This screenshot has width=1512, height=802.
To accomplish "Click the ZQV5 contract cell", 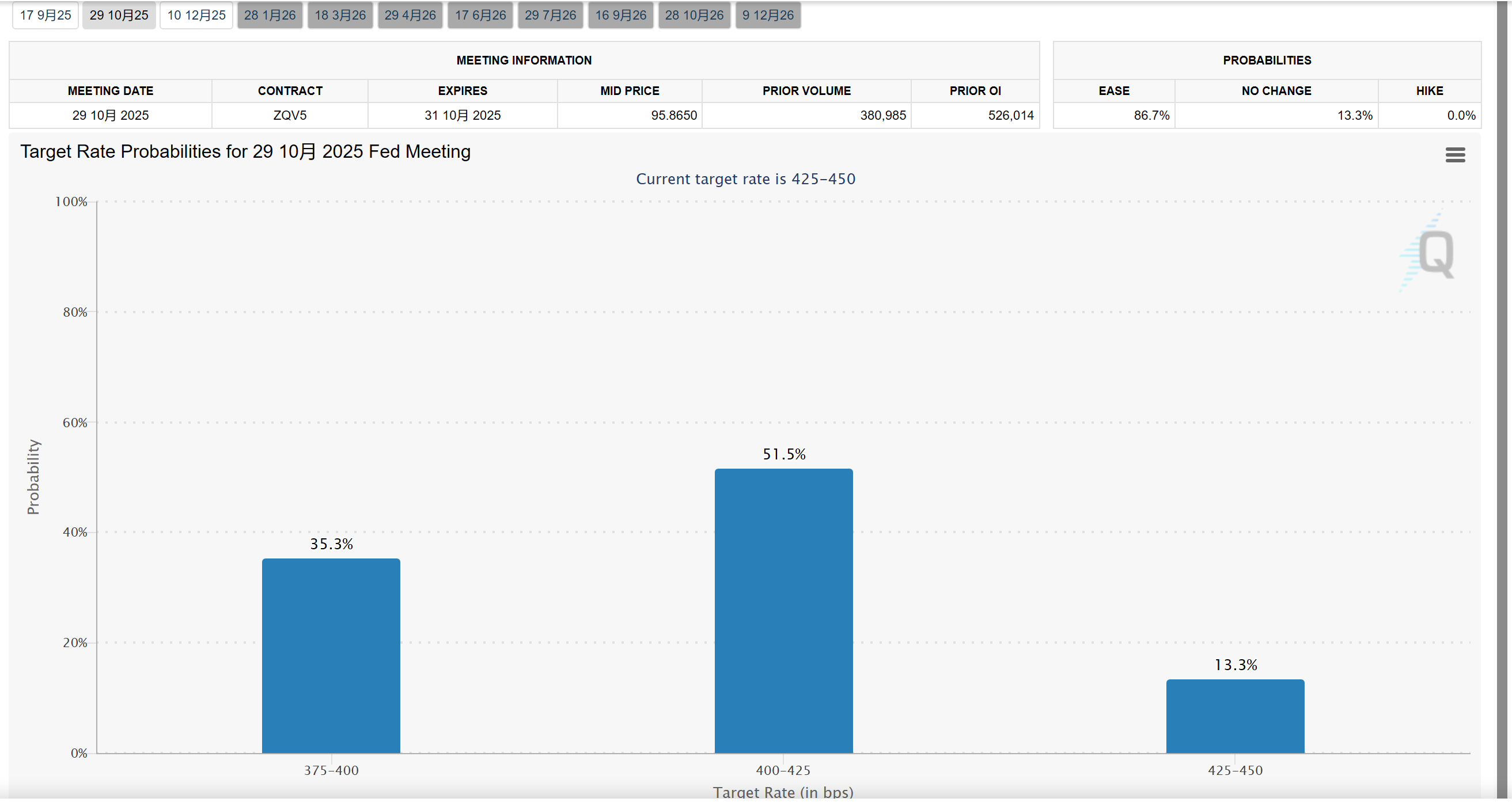I will [289, 116].
